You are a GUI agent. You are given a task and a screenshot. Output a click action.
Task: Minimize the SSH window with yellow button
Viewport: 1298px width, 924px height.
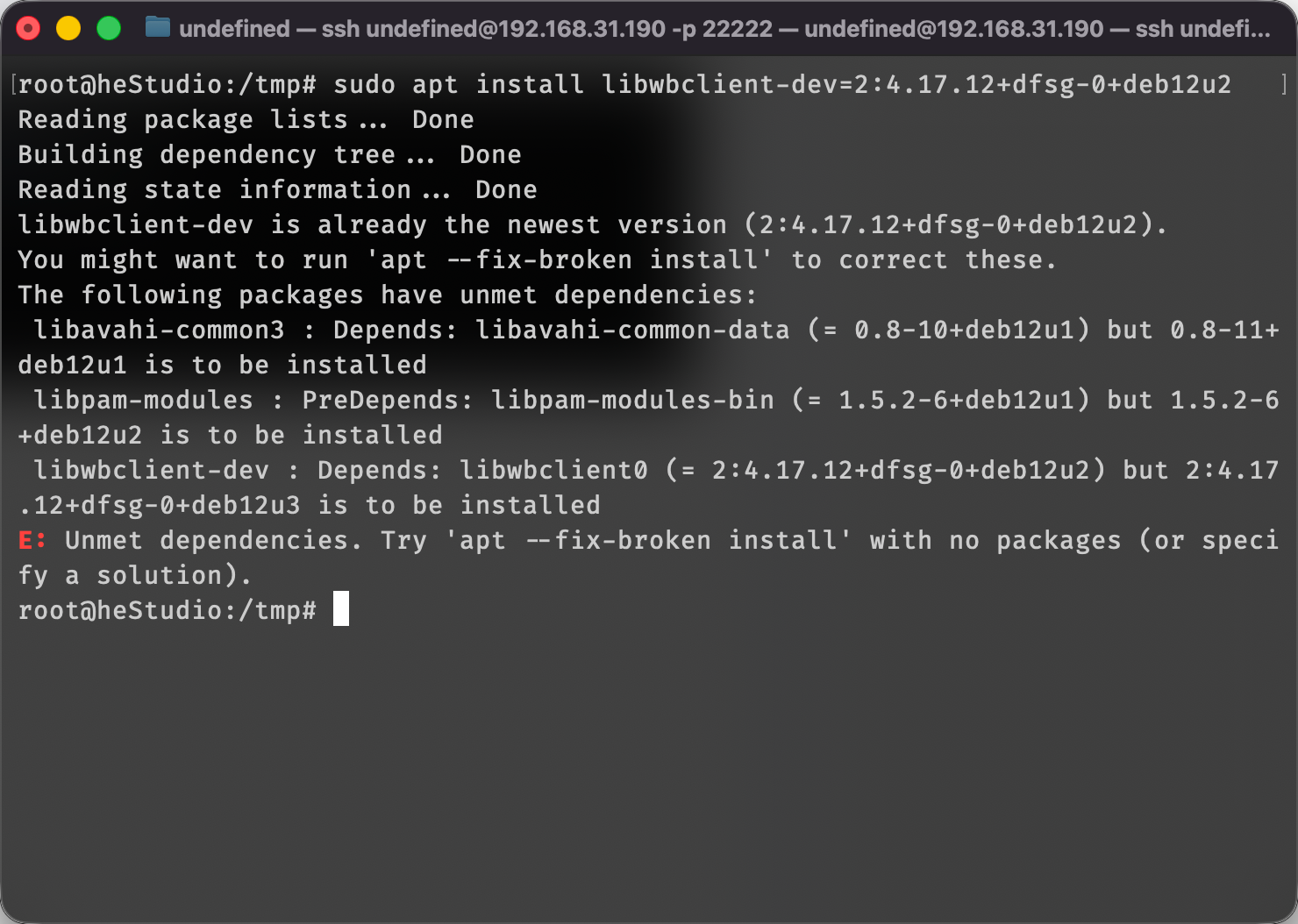[x=68, y=29]
